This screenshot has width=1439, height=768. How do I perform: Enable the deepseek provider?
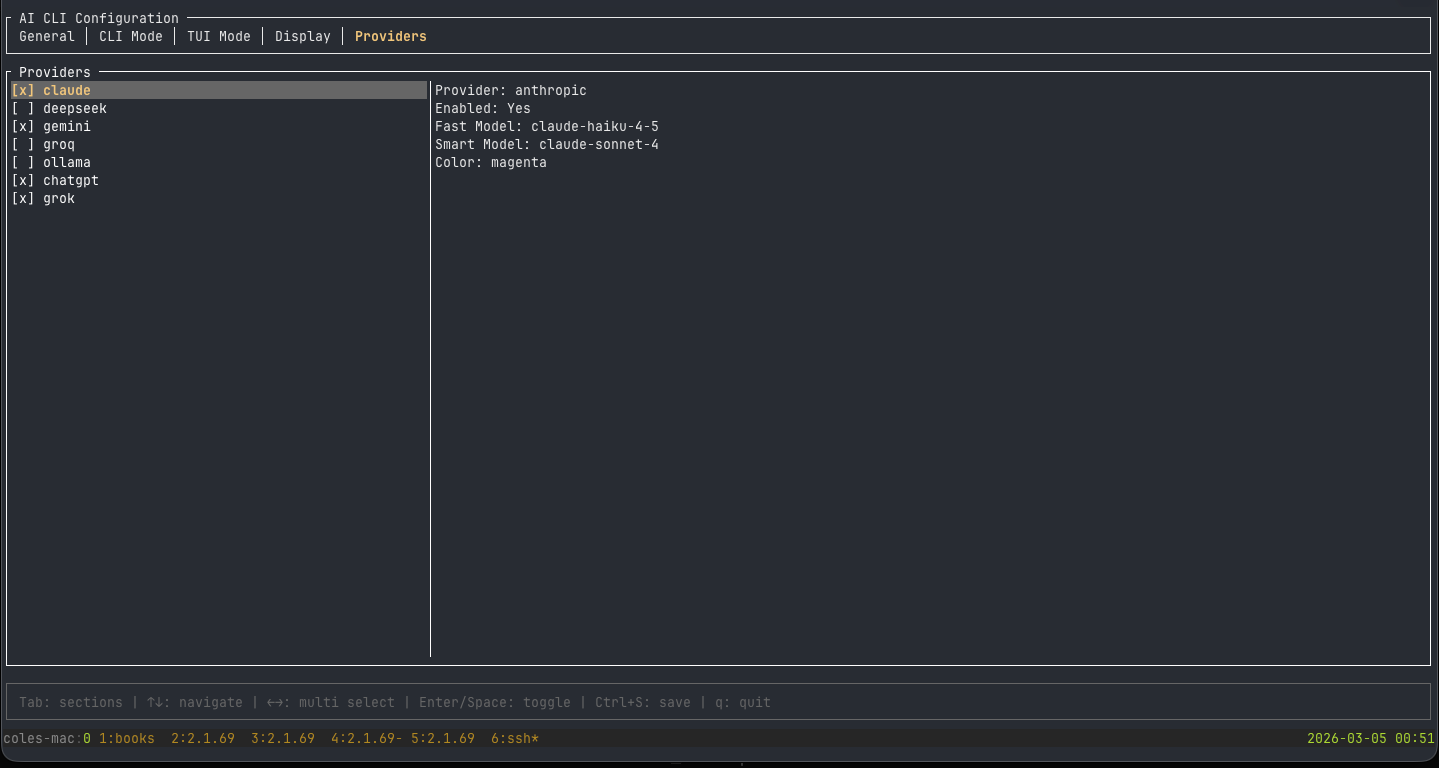(x=60, y=108)
